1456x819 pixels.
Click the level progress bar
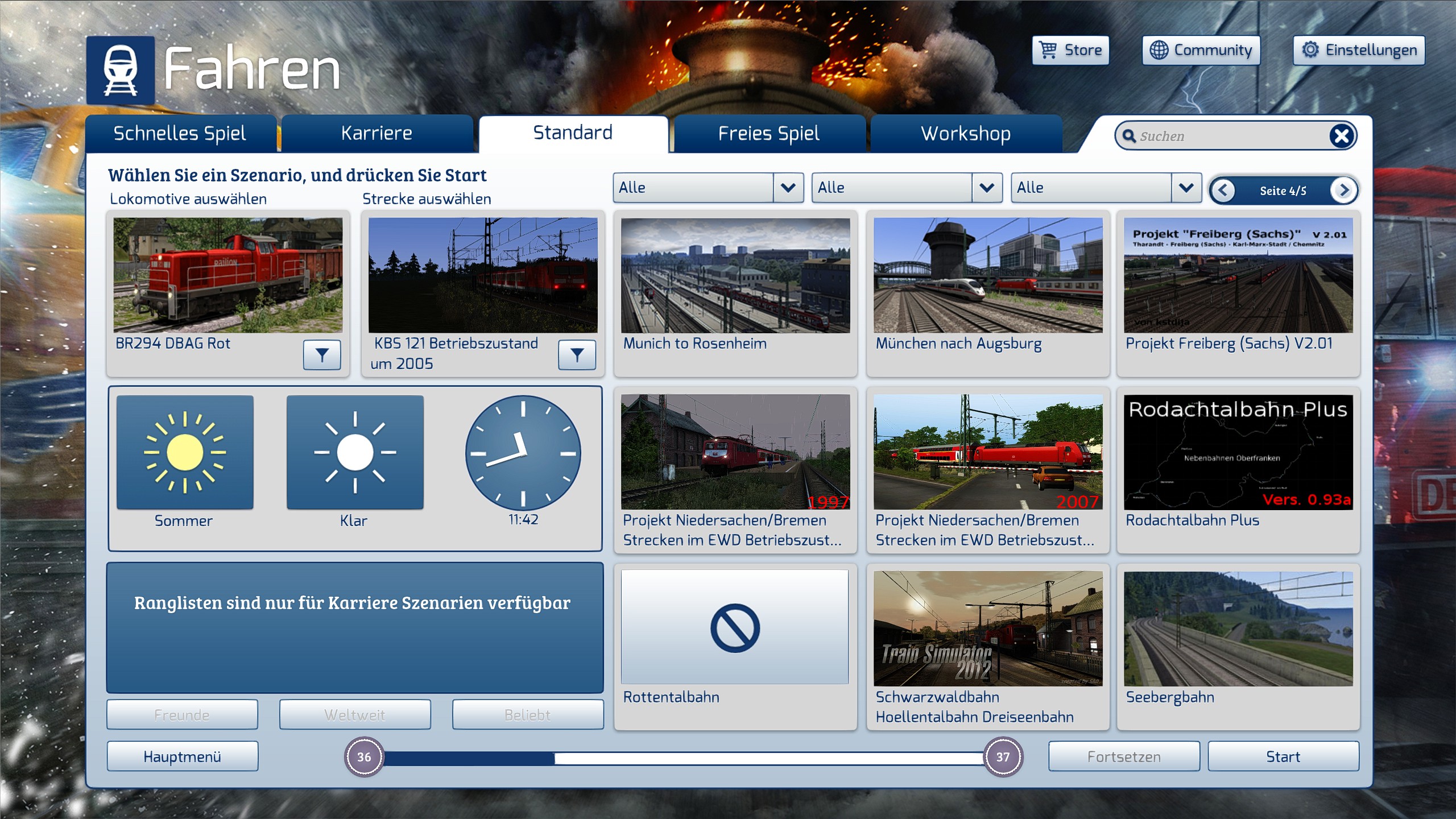pos(682,758)
